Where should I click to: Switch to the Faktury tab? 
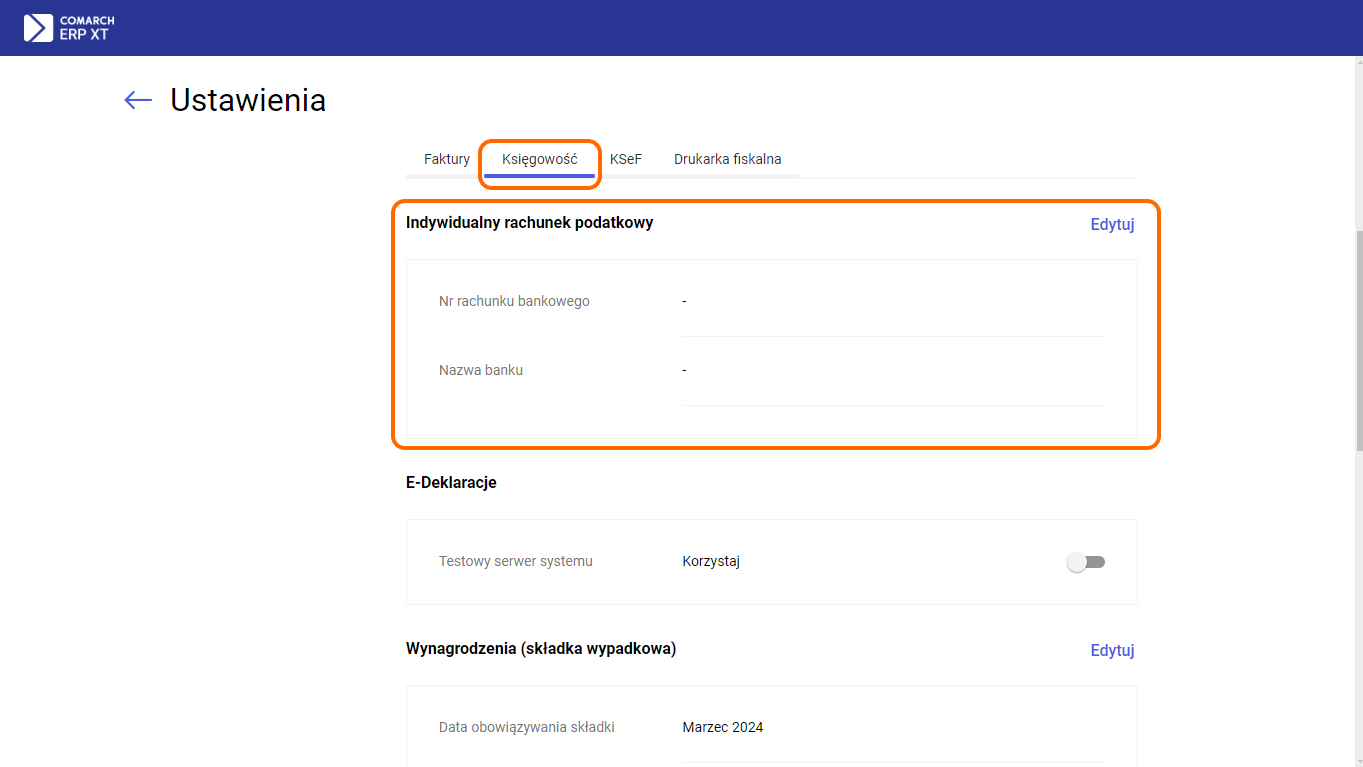pos(446,159)
